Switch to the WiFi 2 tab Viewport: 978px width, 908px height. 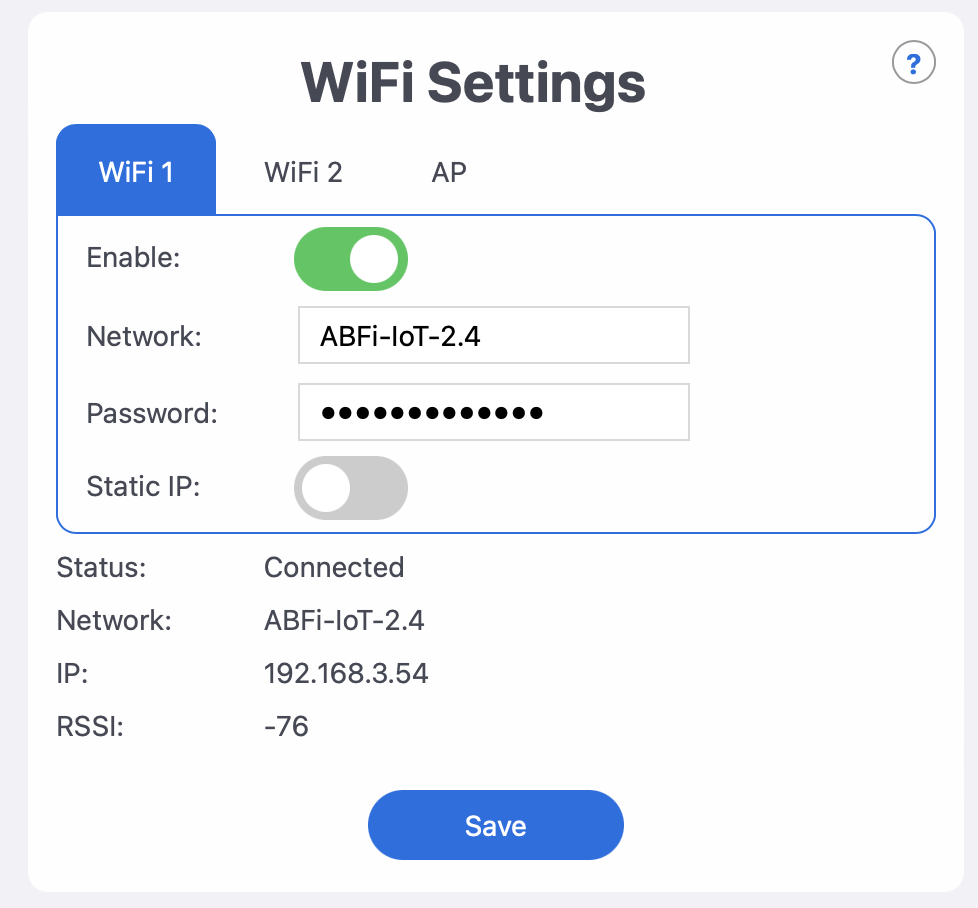coord(303,172)
